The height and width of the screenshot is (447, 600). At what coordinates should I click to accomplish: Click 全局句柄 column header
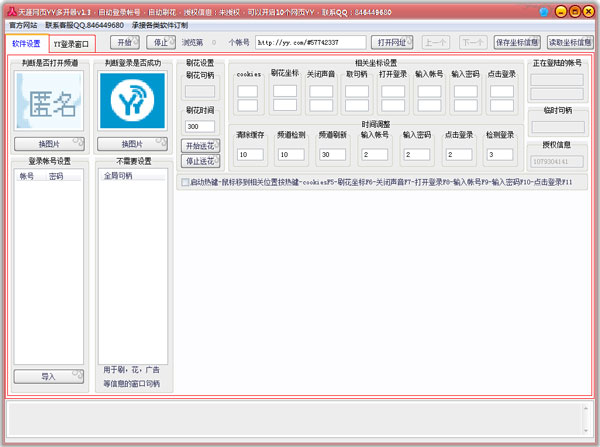point(118,176)
